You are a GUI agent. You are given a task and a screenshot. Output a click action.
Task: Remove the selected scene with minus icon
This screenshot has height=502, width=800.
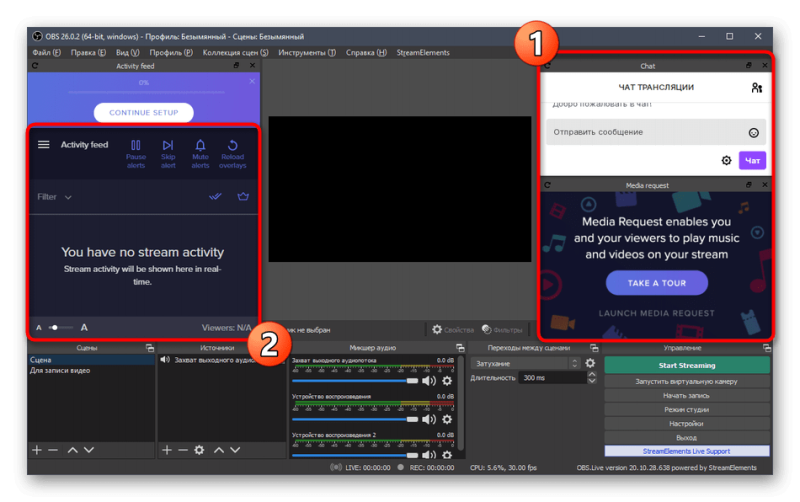[x=53, y=450]
